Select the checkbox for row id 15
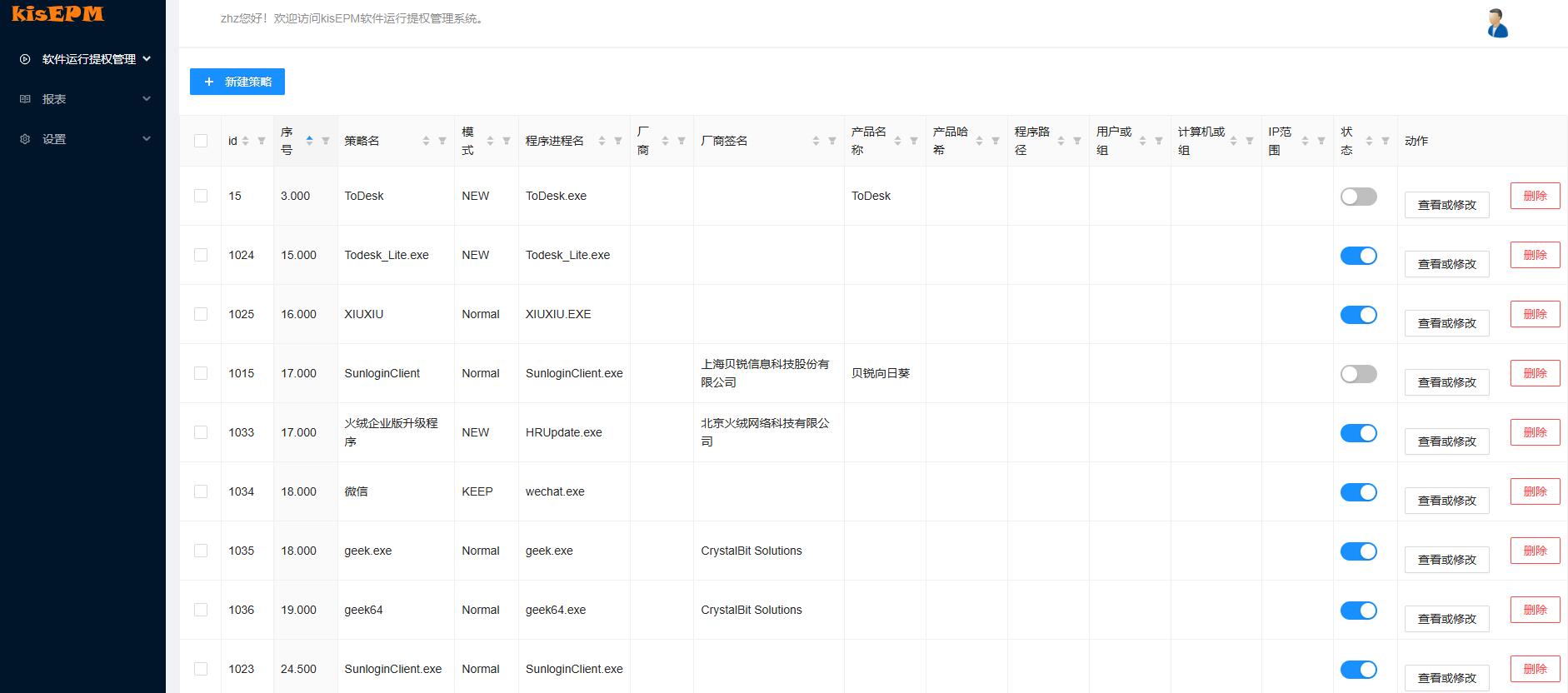Viewport: 1568px width, 693px height. point(201,196)
